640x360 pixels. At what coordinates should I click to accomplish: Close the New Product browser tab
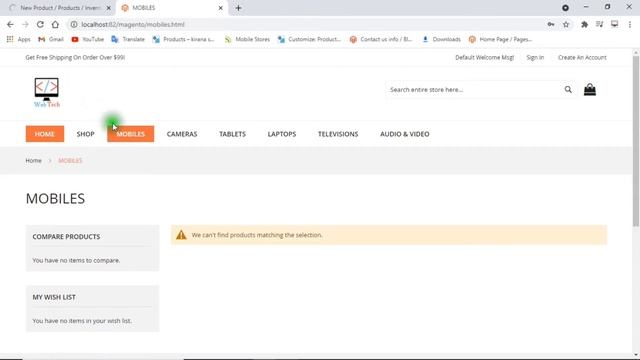[x=108, y=8]
